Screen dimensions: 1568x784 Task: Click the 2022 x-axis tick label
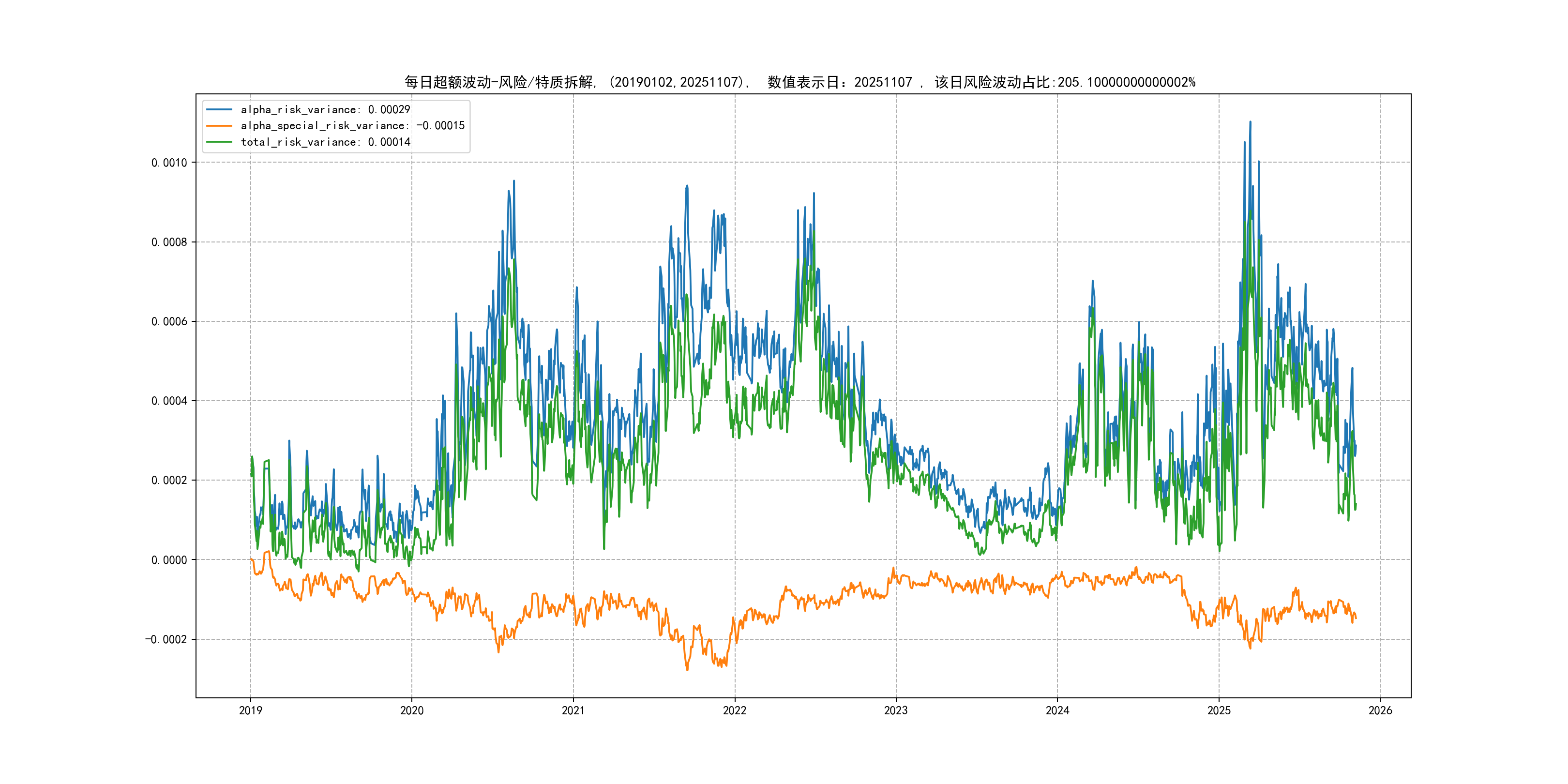[735, 710]
